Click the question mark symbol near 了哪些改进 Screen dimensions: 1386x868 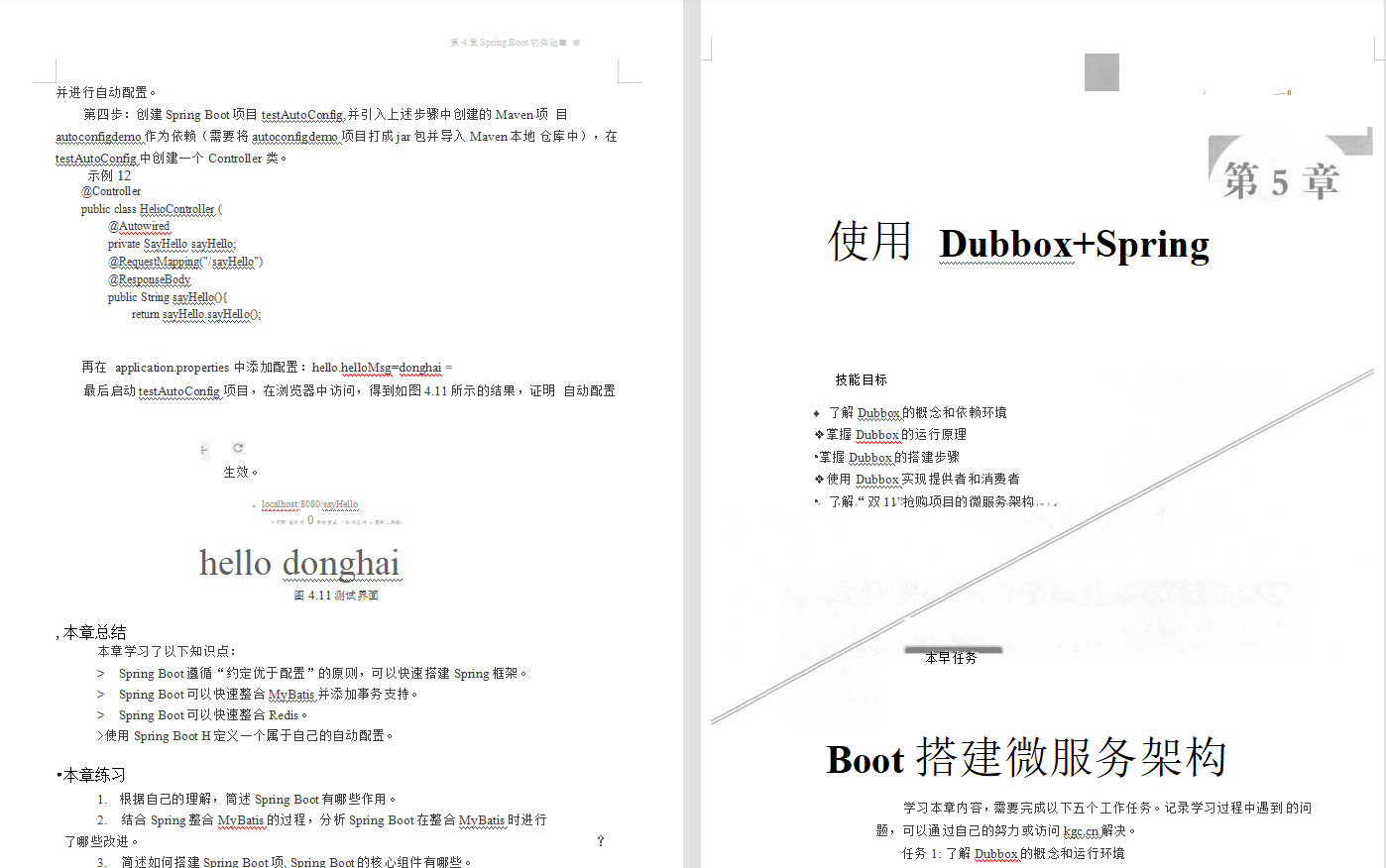tap(600, 840)
